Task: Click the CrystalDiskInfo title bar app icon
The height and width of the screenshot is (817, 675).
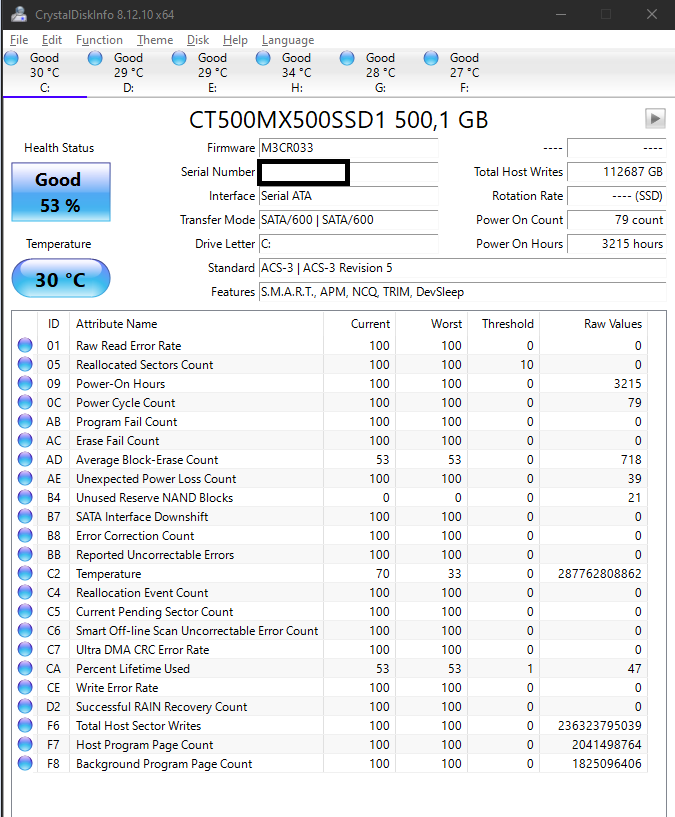Action: pos(19,14)
